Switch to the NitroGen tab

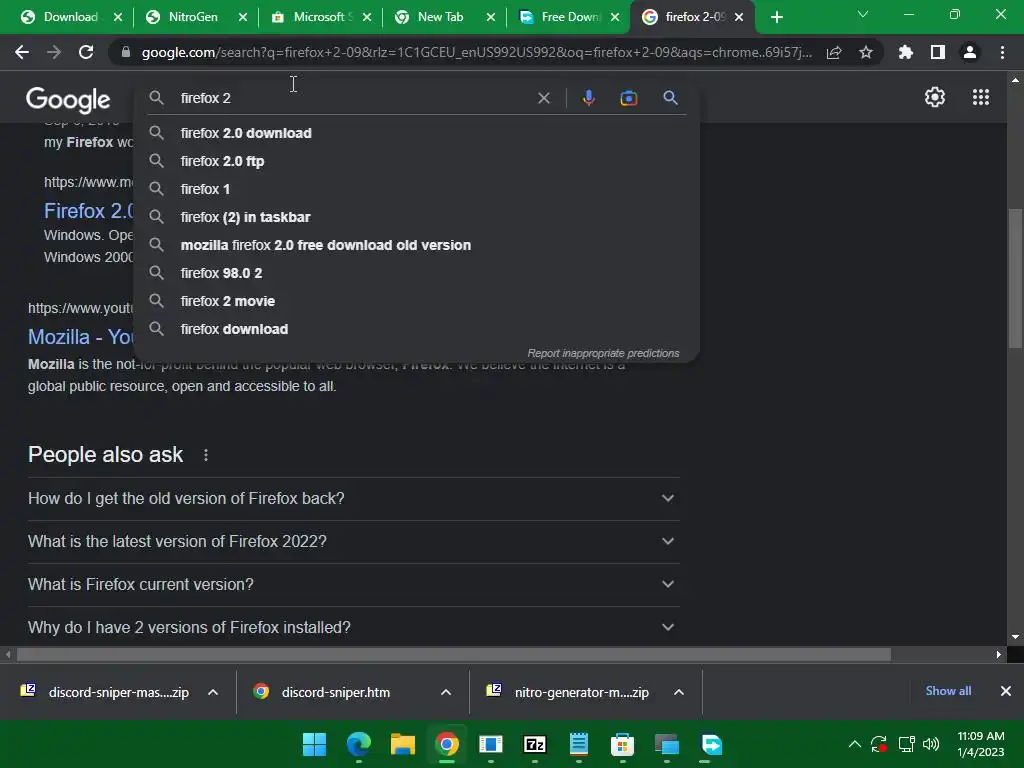[x=193, y=17]
